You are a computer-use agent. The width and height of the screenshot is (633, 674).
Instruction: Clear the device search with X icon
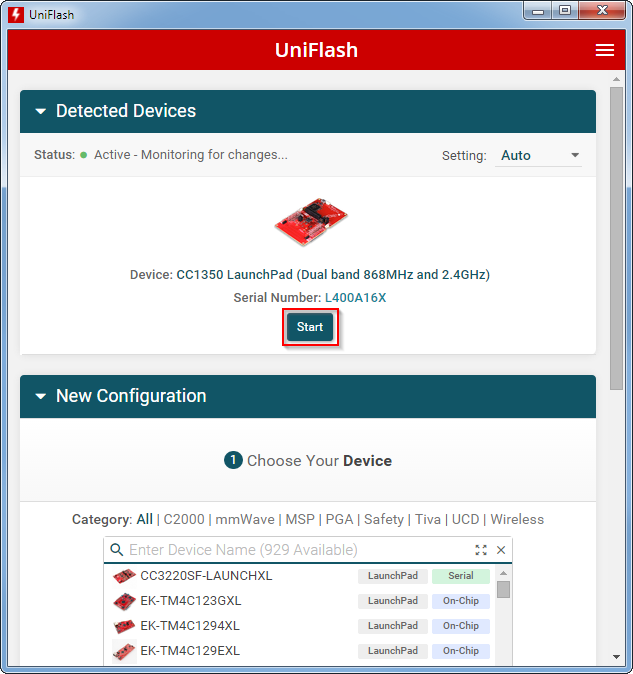click(x=501, y=550)
